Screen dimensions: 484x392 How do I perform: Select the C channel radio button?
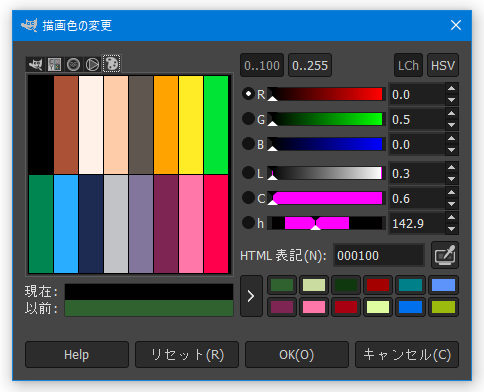click(248, 198)
